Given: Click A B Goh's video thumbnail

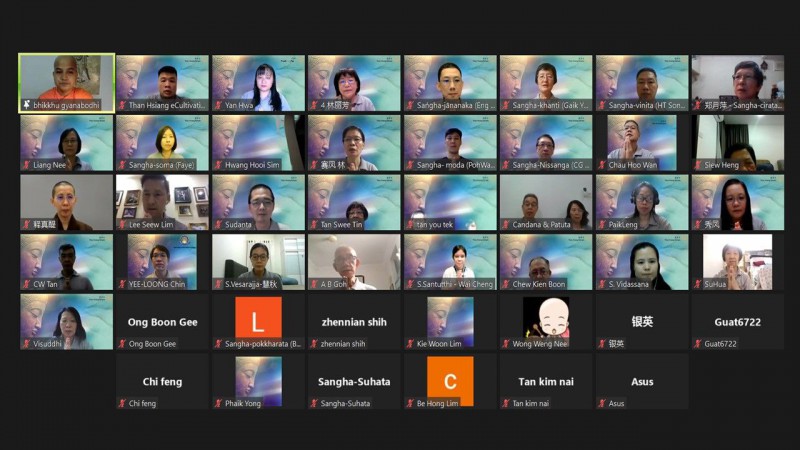Looking at the screenshot, I should coord(354,260).
